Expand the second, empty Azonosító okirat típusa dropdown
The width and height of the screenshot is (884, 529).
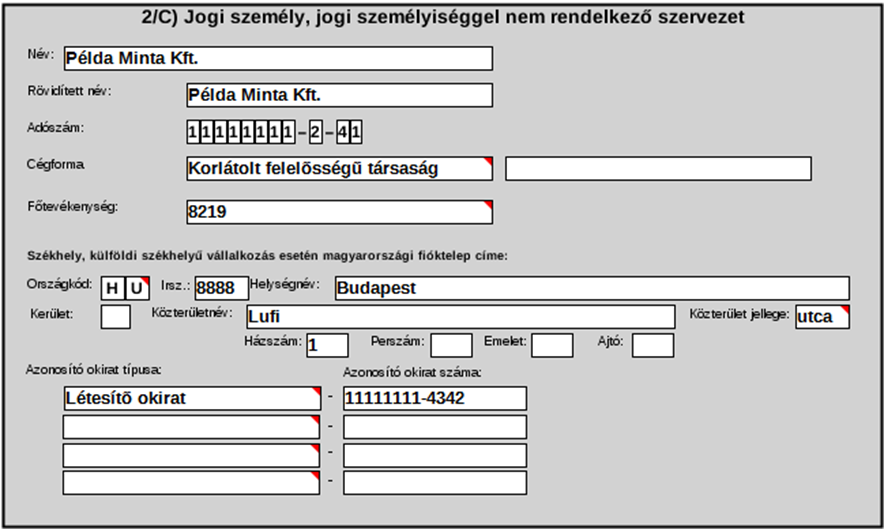(x=191, y=427)
